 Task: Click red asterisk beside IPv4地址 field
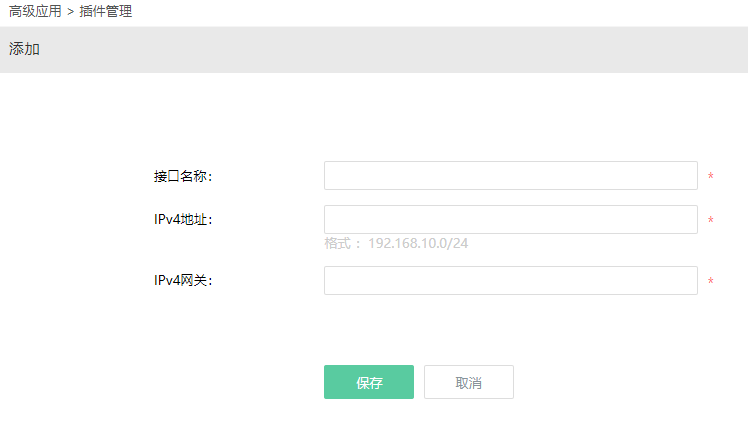(x=710, y=220)
